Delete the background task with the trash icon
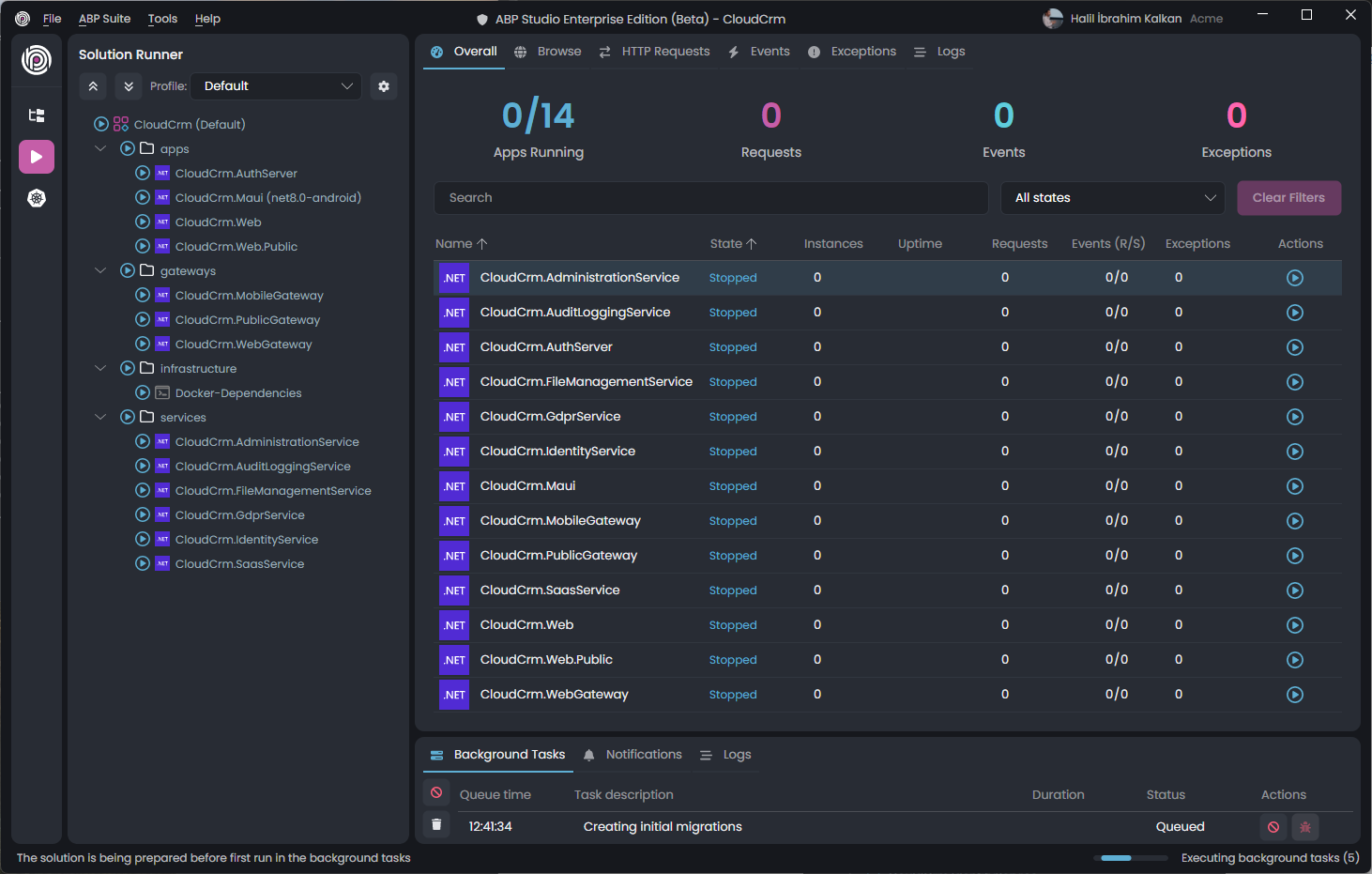1372x874 pixels. coord(435,824)
